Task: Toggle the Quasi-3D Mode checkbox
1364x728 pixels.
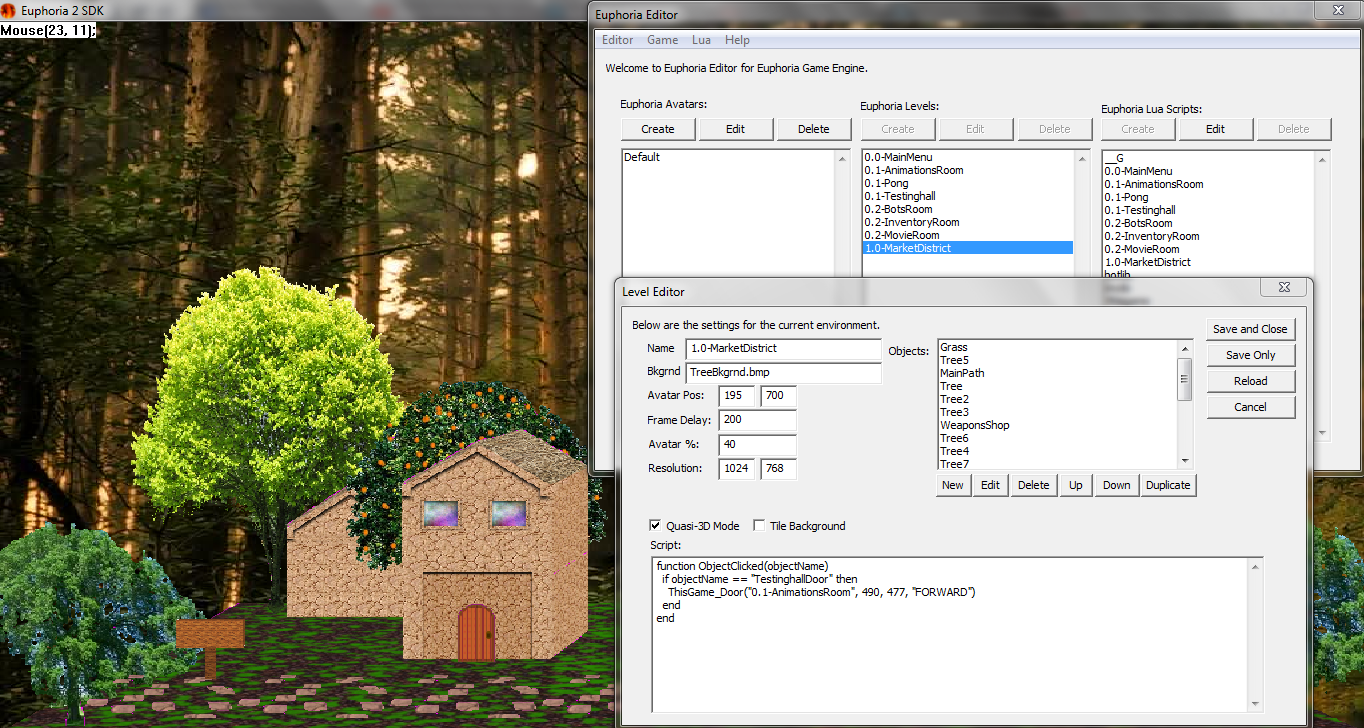Action: pos(655,526)
